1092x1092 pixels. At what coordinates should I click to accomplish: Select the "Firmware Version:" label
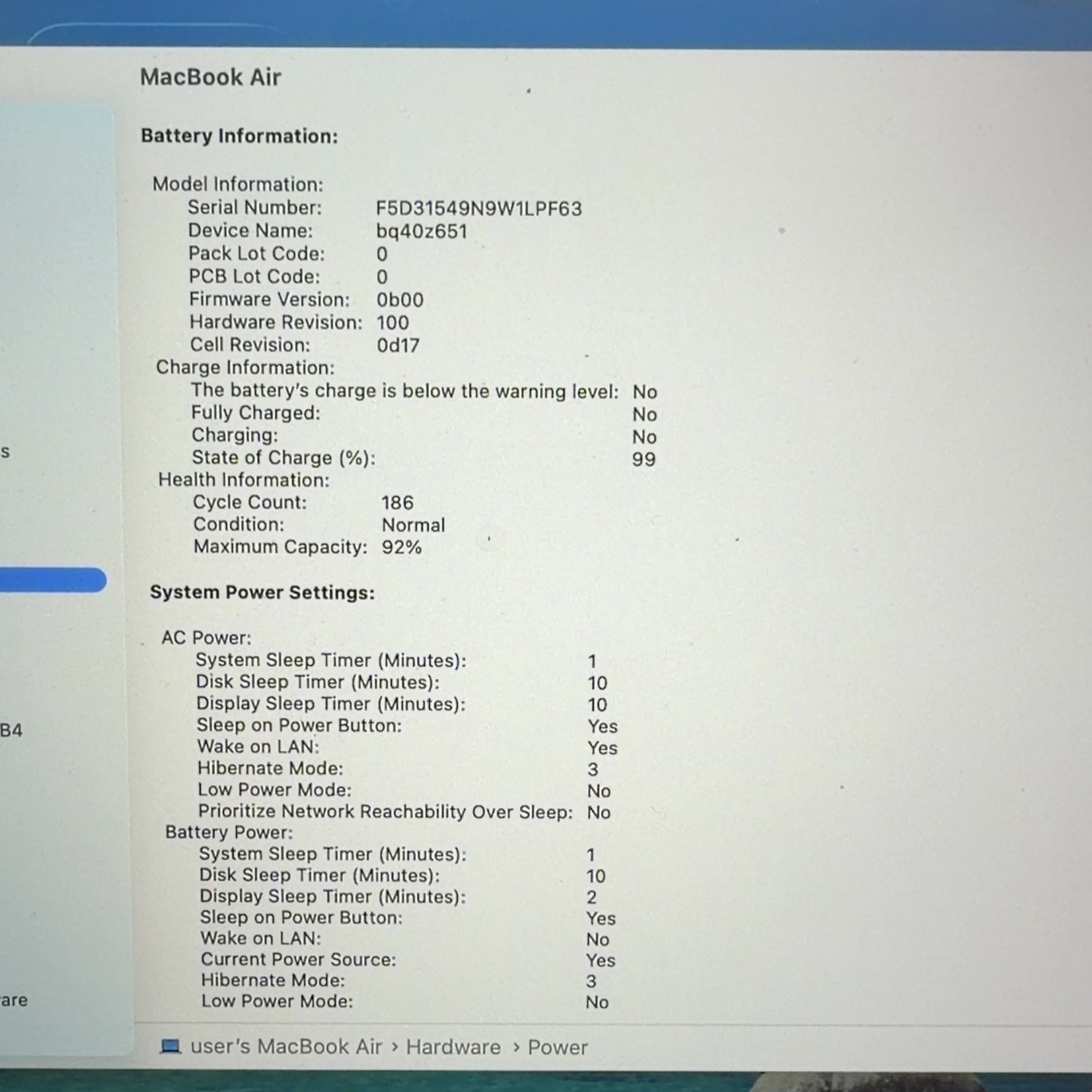point(269,299)
